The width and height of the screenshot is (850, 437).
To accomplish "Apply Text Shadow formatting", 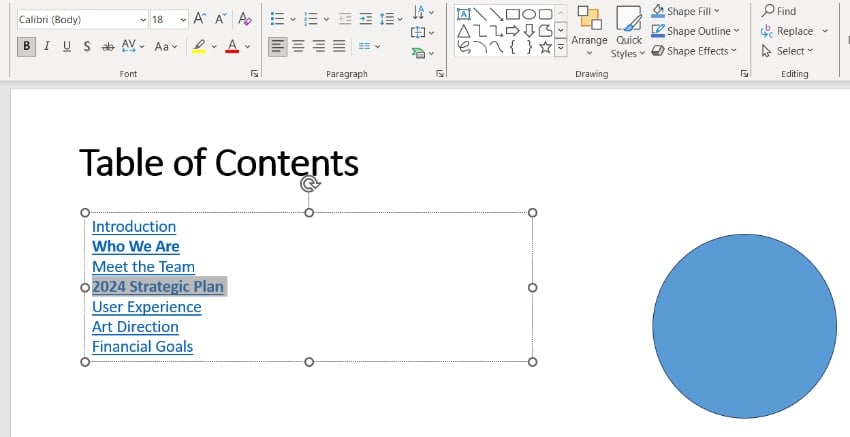I will [88, 46].
